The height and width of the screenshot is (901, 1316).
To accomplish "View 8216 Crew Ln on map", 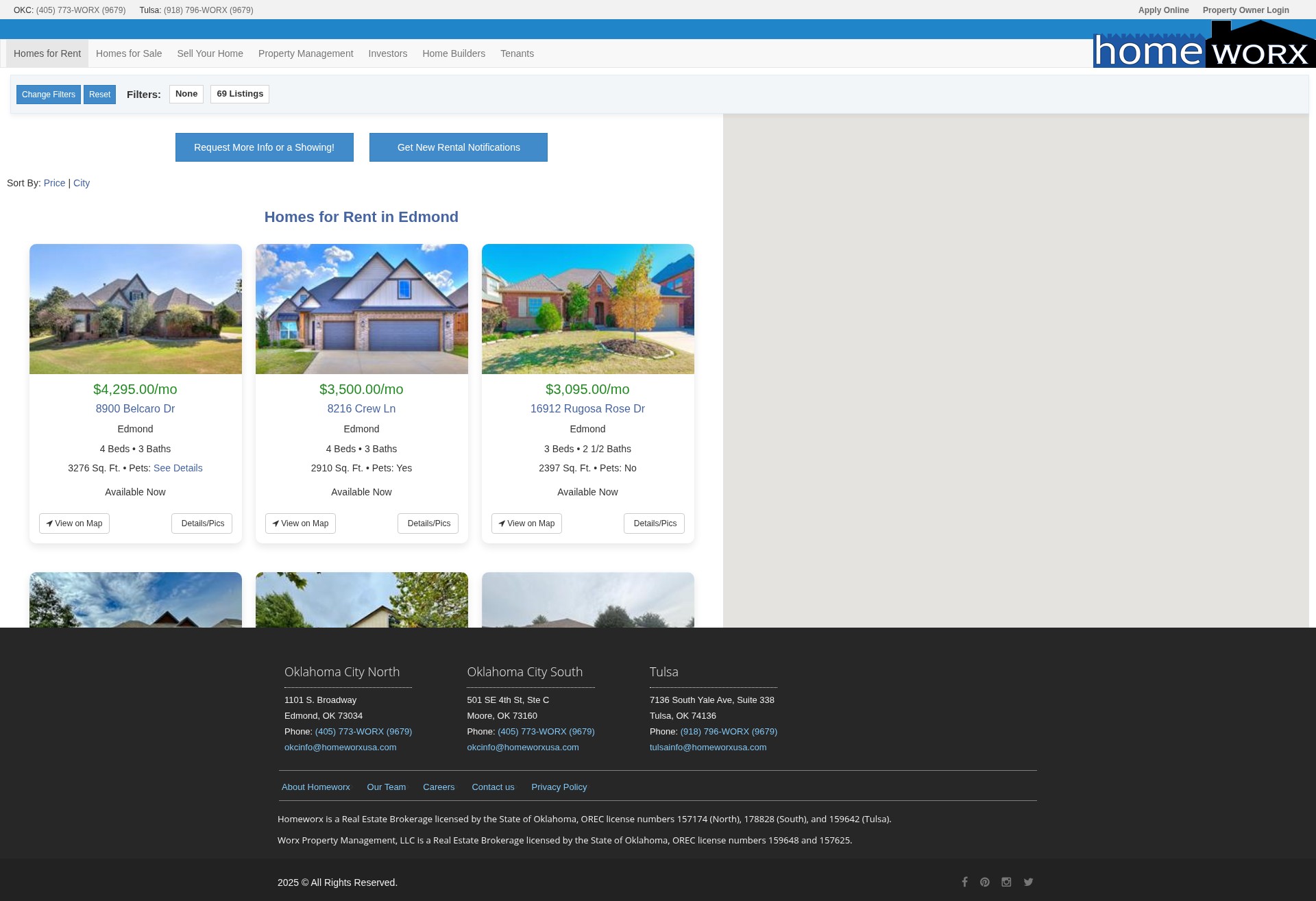I will point(300,523).
